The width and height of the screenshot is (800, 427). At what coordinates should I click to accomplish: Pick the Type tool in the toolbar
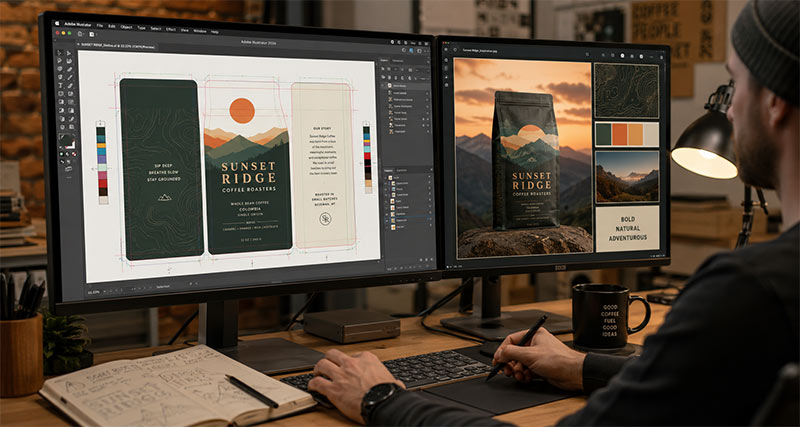[x=60, y=85]
